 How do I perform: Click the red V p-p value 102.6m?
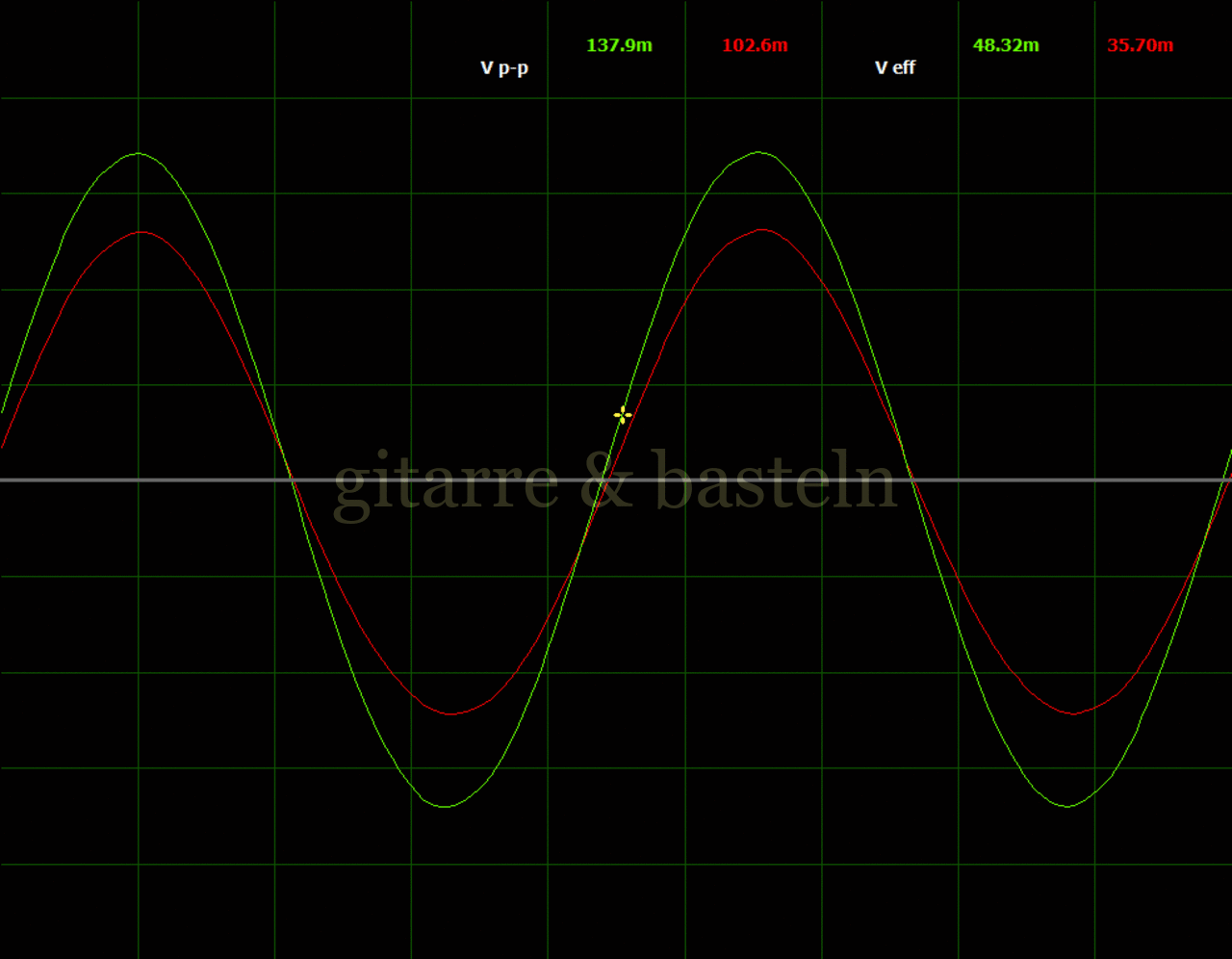pyautogui.click(x=755, y=45)
